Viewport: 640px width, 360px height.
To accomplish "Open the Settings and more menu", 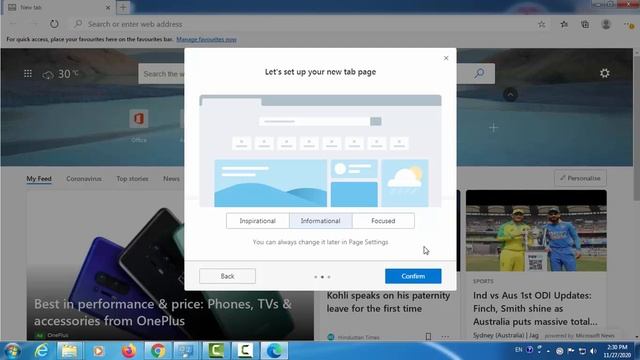I will click(629, 24).
